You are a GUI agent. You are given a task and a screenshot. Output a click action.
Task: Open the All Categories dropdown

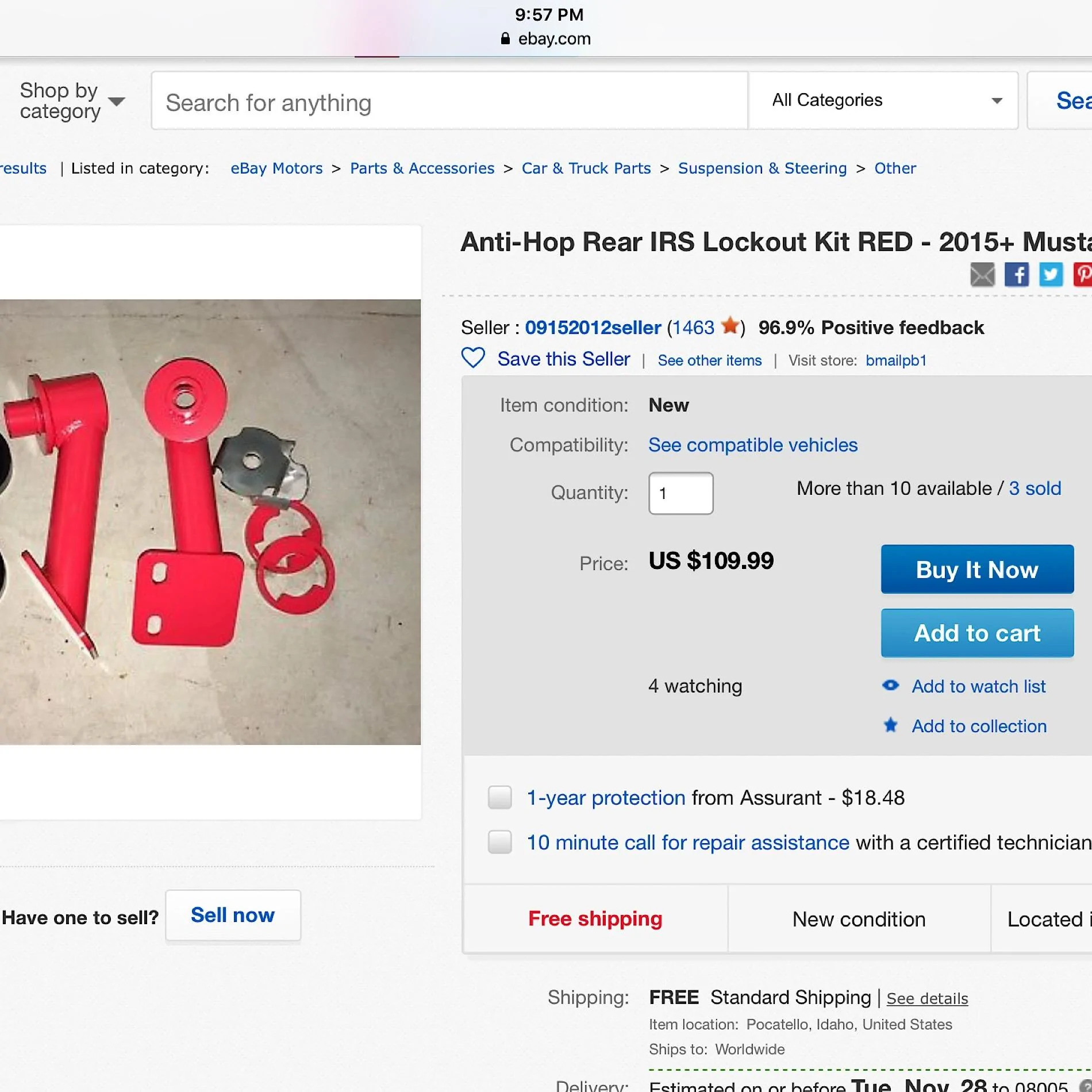pyautogui.click(x=883, y=101)
